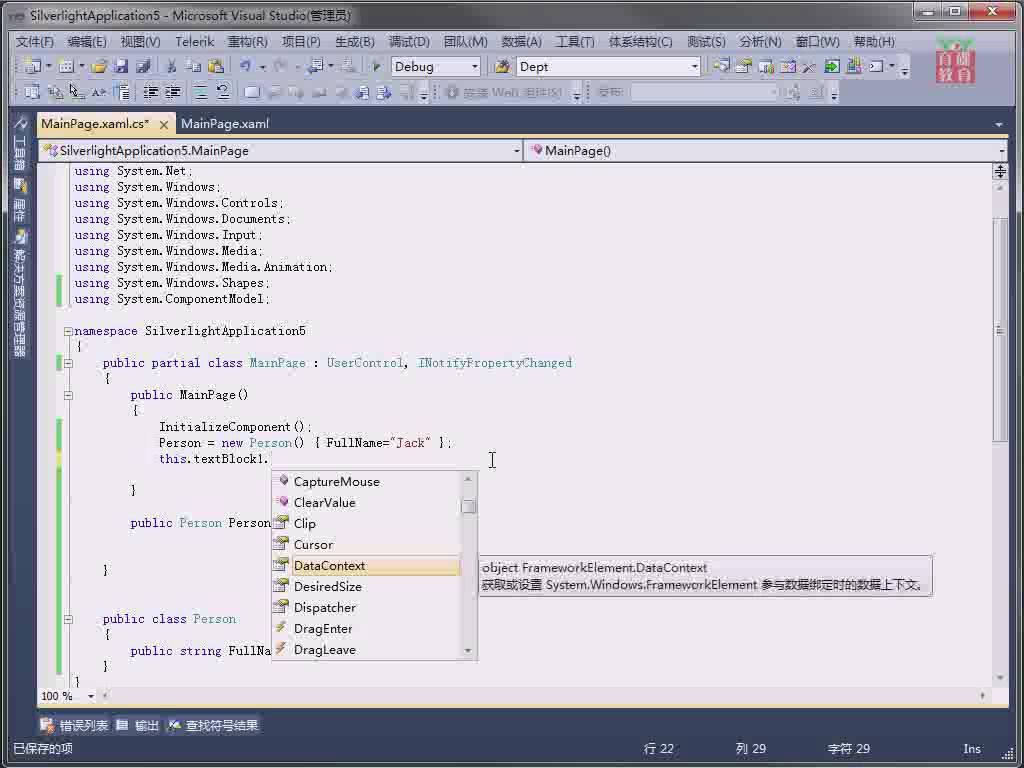Open the 工具箱 toolbox side panel

tap(20, 144)
